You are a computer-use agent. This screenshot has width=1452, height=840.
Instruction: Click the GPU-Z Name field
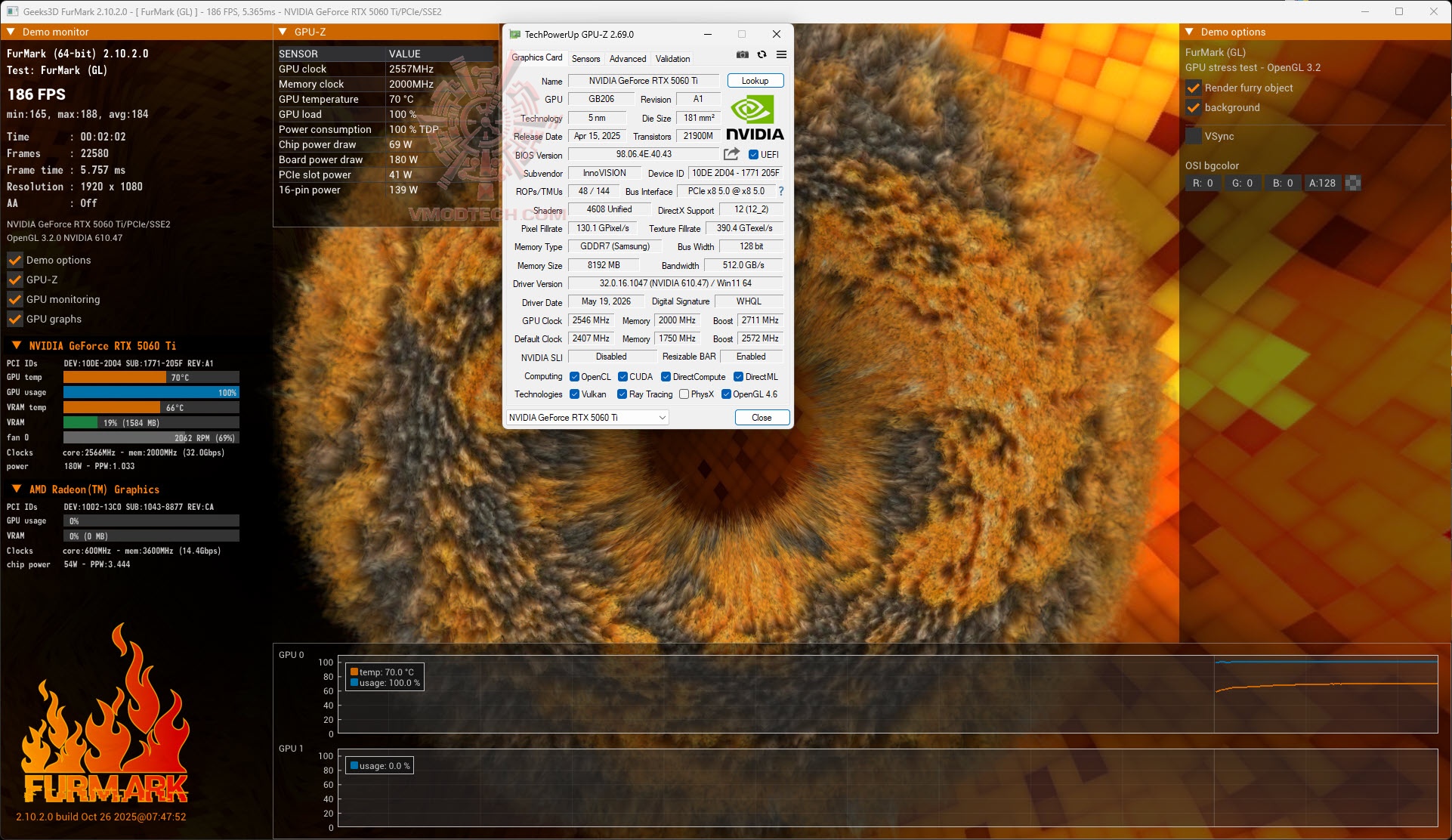(644, 81)
